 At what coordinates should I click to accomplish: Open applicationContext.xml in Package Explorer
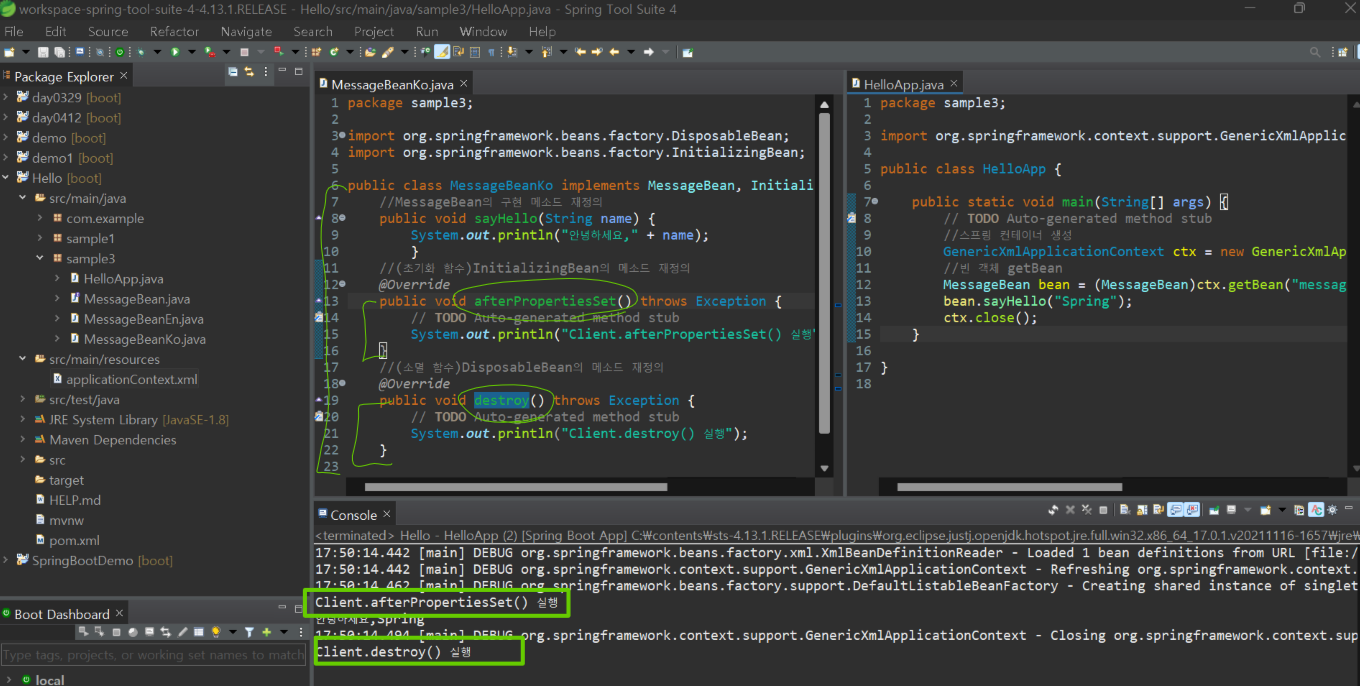point(131,379)
